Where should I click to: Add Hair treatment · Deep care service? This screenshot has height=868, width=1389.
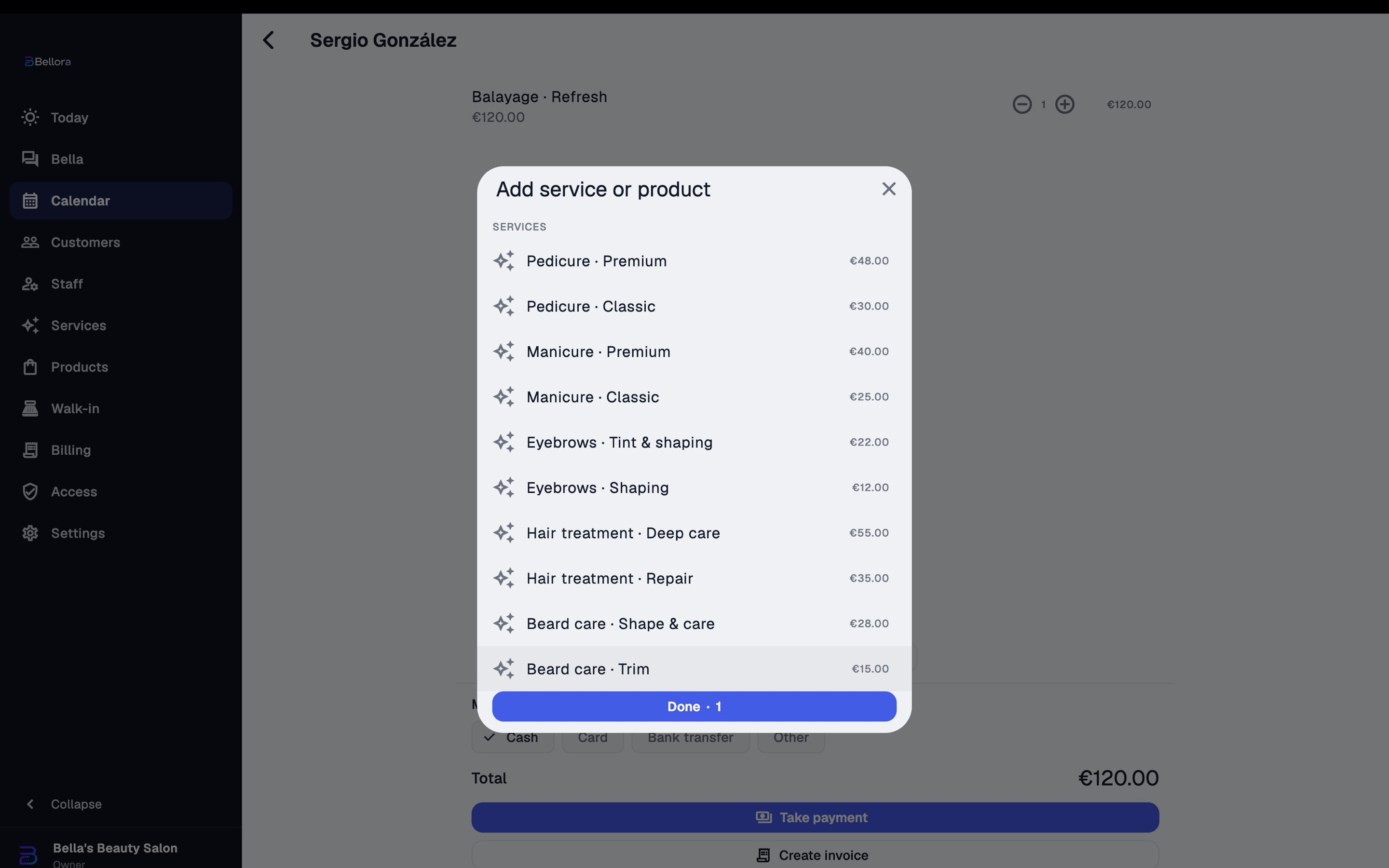[x=694, y=533]
